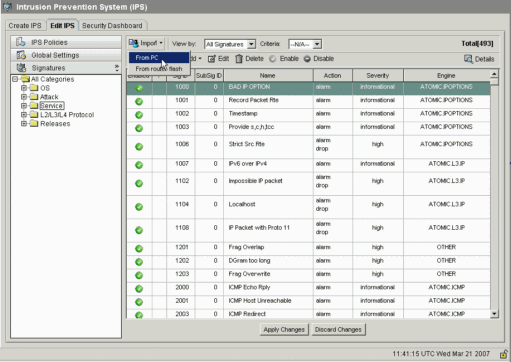
Task: Select the 'ICMP Echo Rply' signature
Action: coord(249,287)
